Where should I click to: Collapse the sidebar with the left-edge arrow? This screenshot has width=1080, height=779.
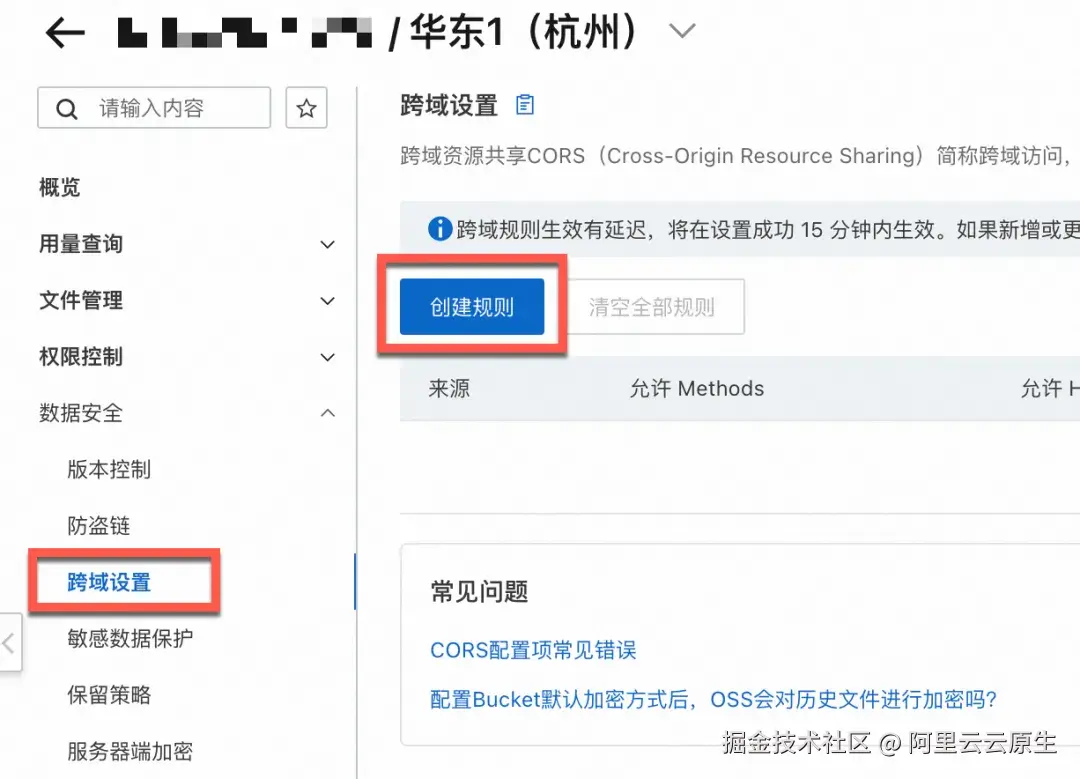click(9, 643)
